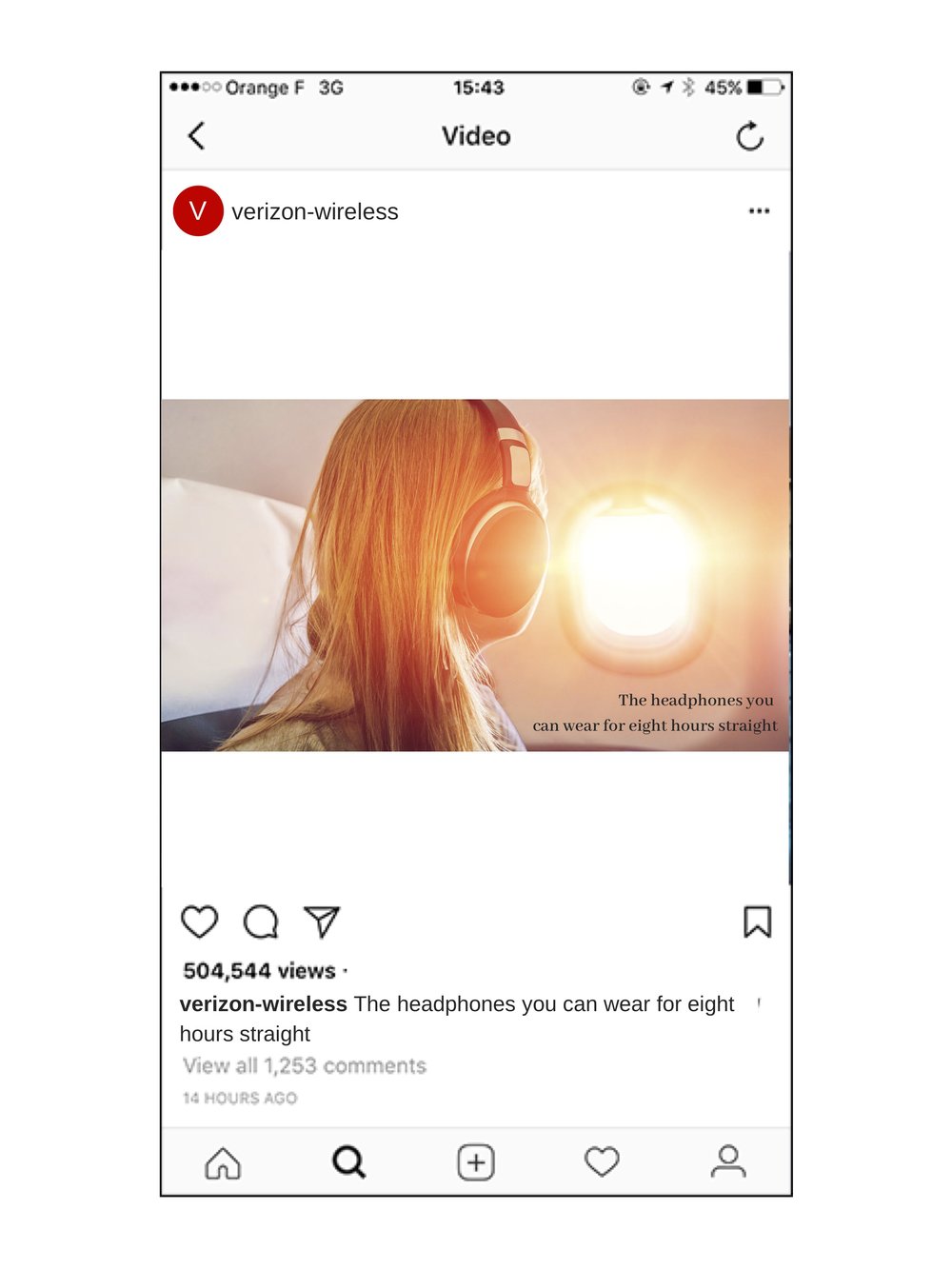Save the post with bookmark icon
The height and width of the screenshot is (1269, 952).
758,922
